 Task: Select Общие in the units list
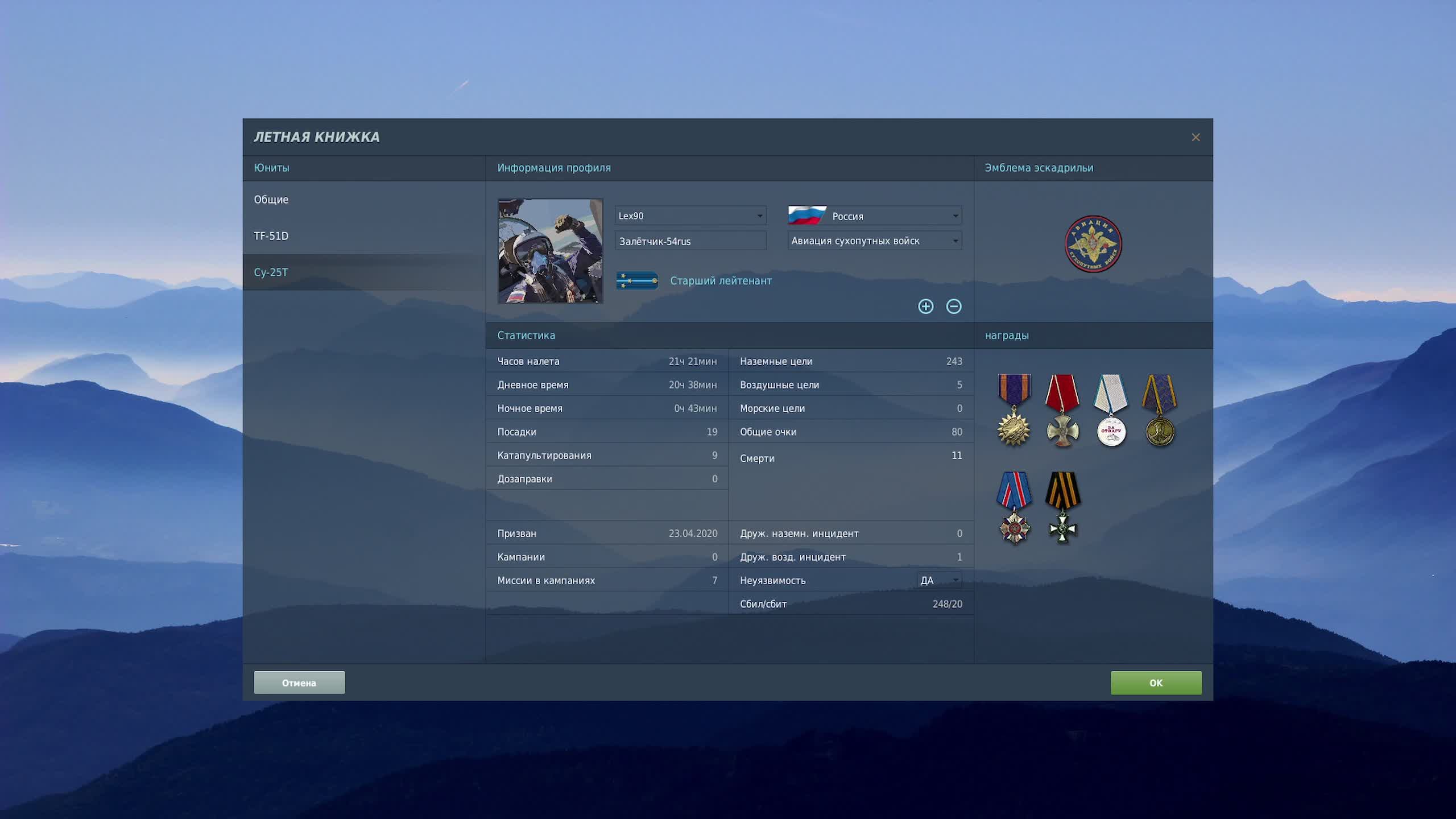(x=271, y=200)
